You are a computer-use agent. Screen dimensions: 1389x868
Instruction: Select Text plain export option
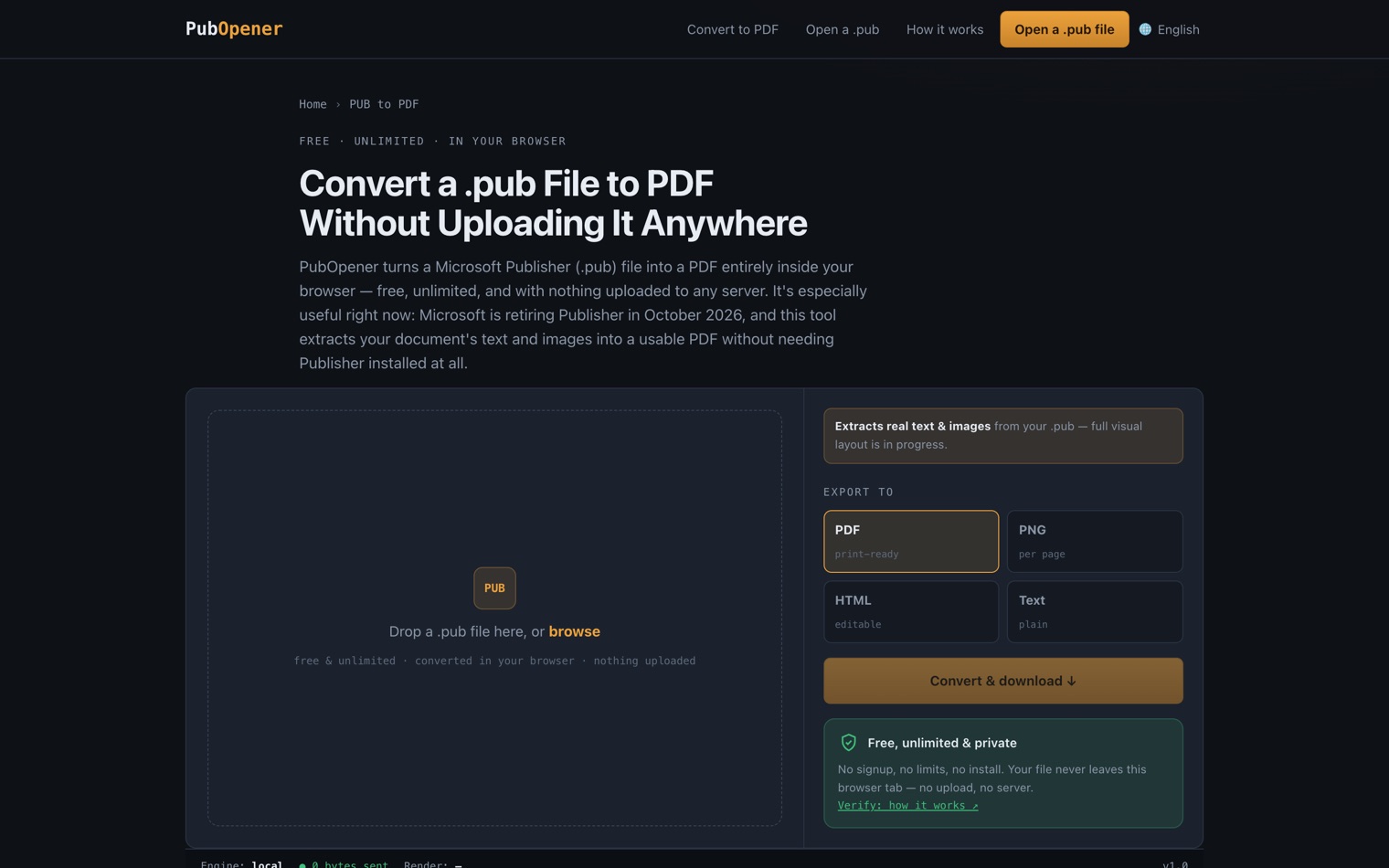pyautogui.click(x=1095, y=611)
